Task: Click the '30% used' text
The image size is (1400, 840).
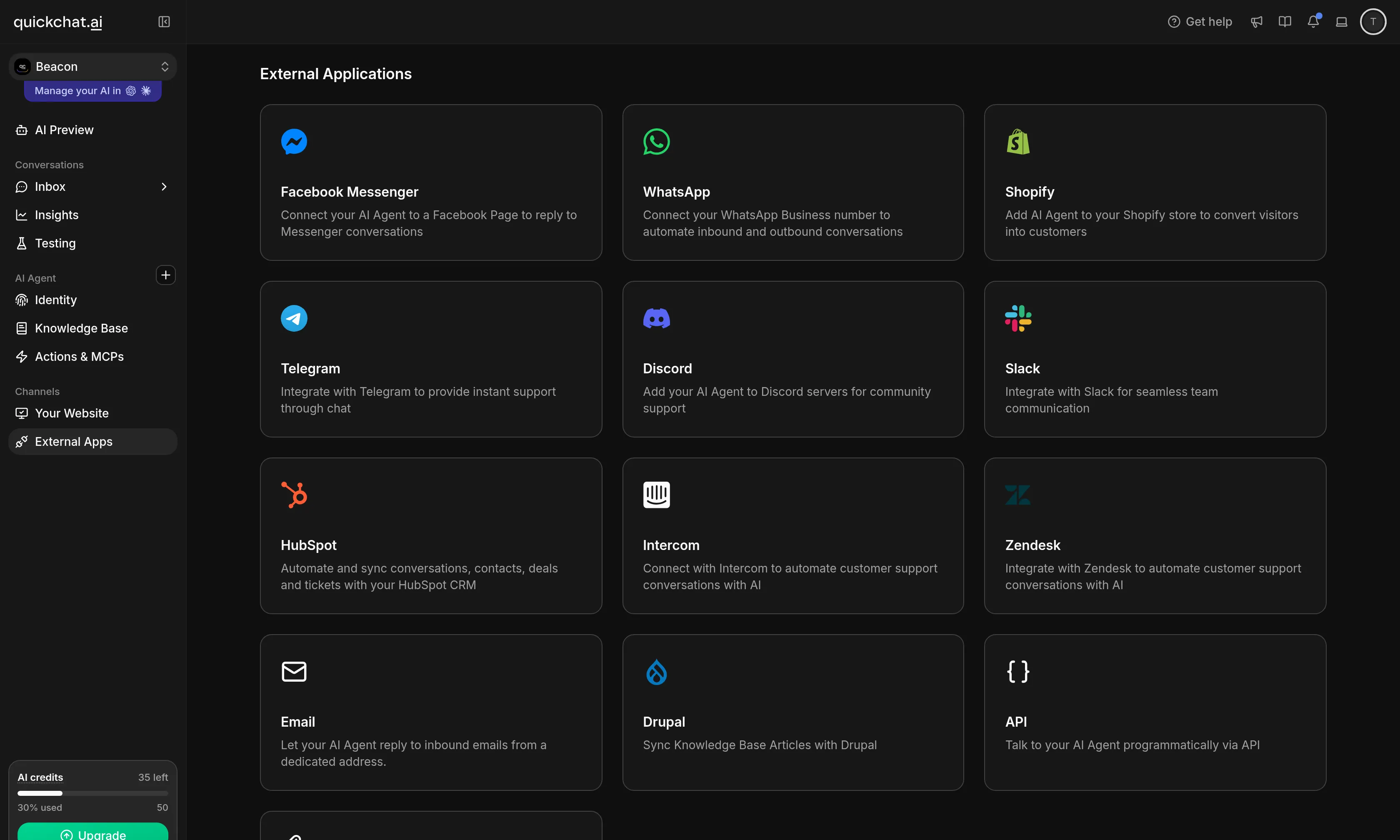Action: [40, 807]
